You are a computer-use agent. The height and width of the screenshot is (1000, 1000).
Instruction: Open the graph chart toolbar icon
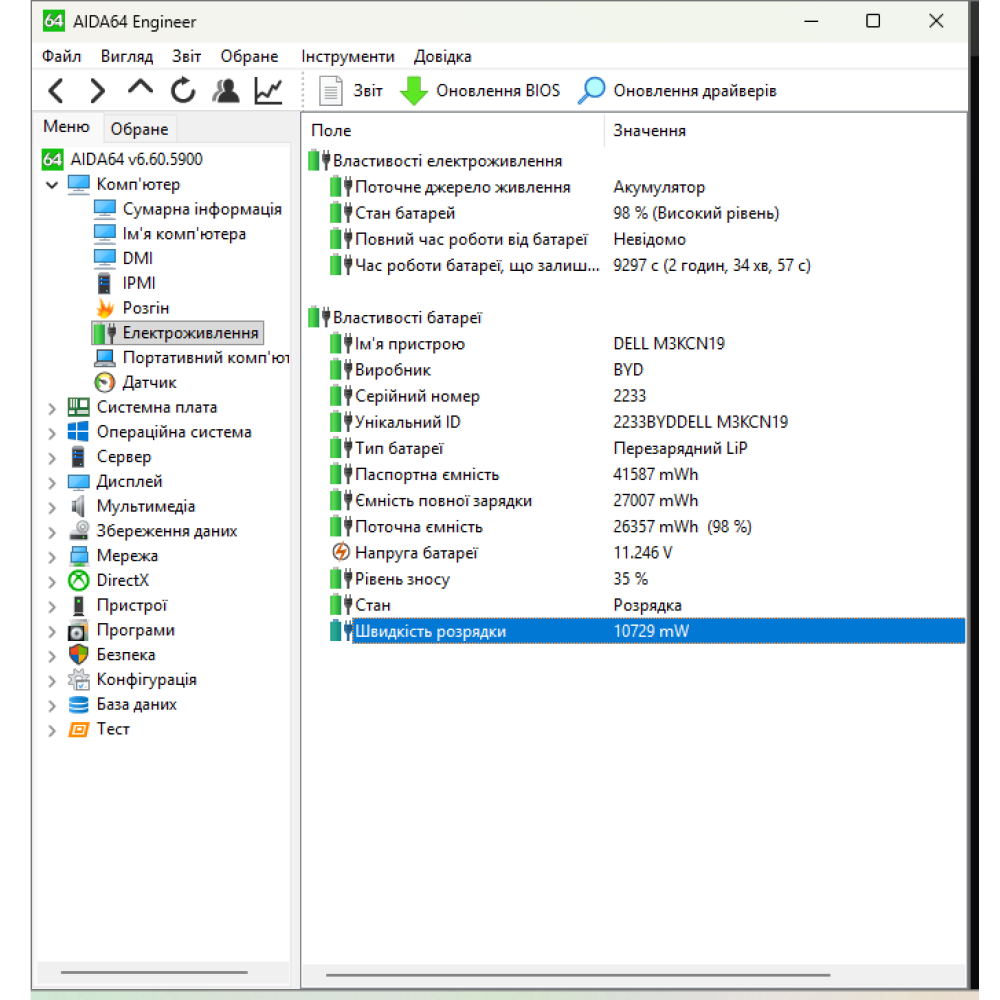[268, 91]
